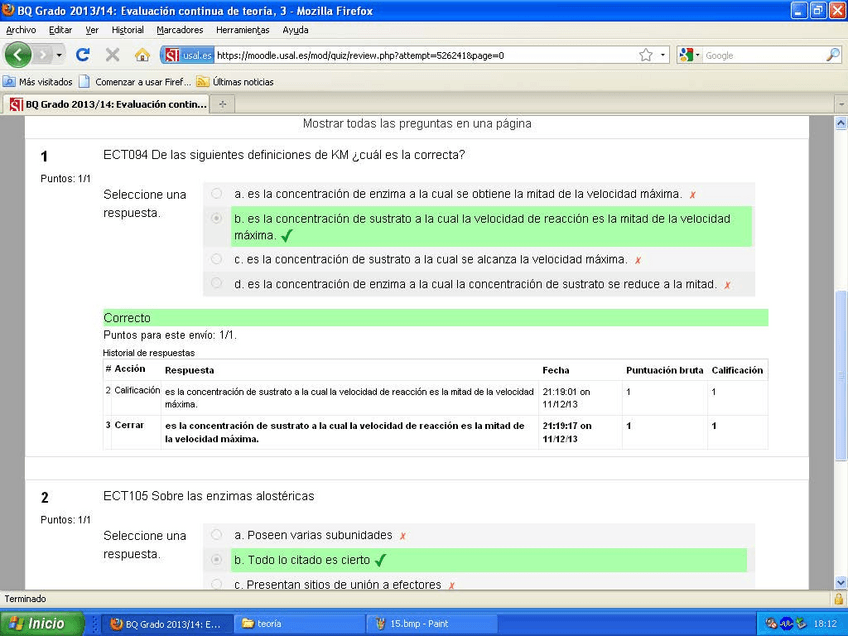Image resolution: width=848 pixels, height=636 pixels.
Task: Open the Marcadores menu
Action: point(180,30)
